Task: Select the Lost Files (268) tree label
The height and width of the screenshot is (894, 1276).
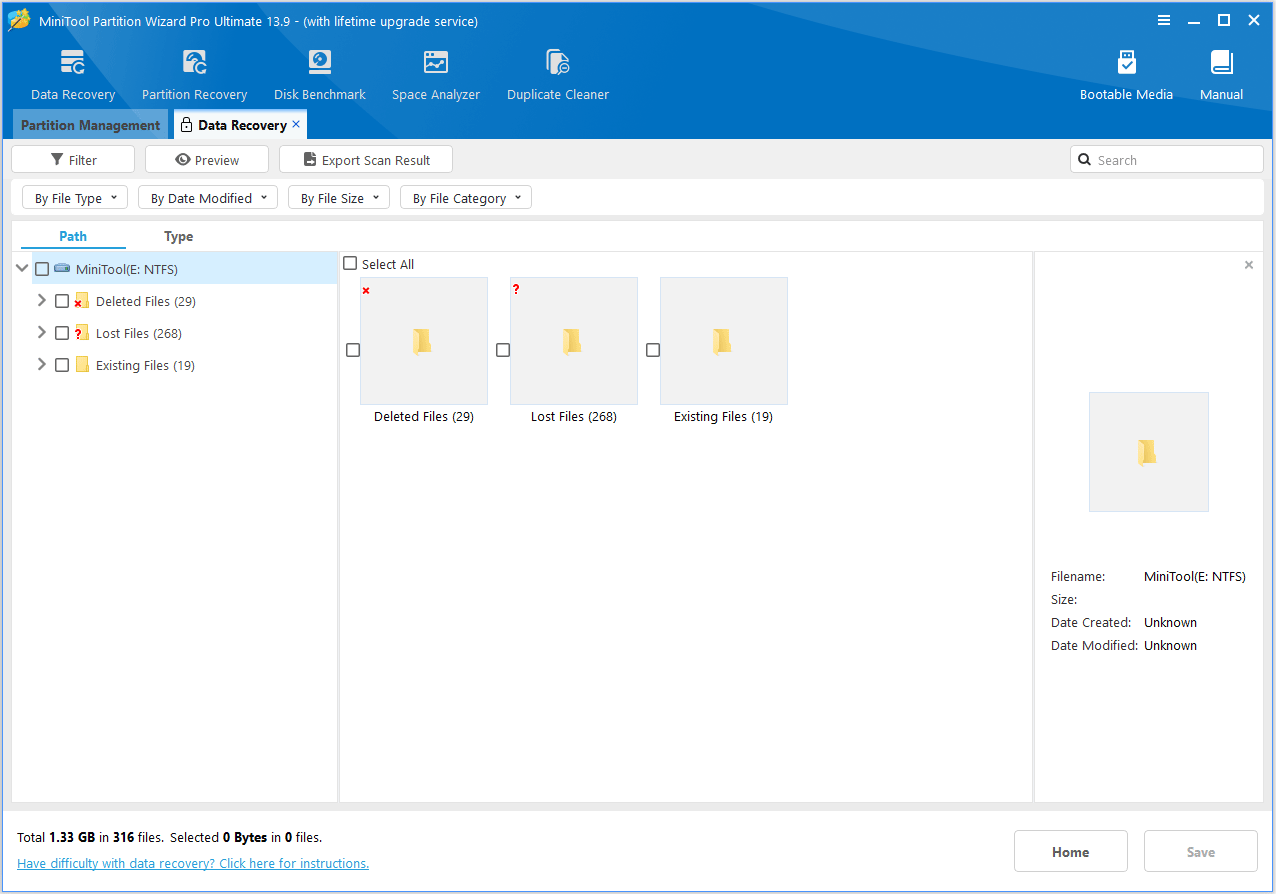Action: (139, 333)
